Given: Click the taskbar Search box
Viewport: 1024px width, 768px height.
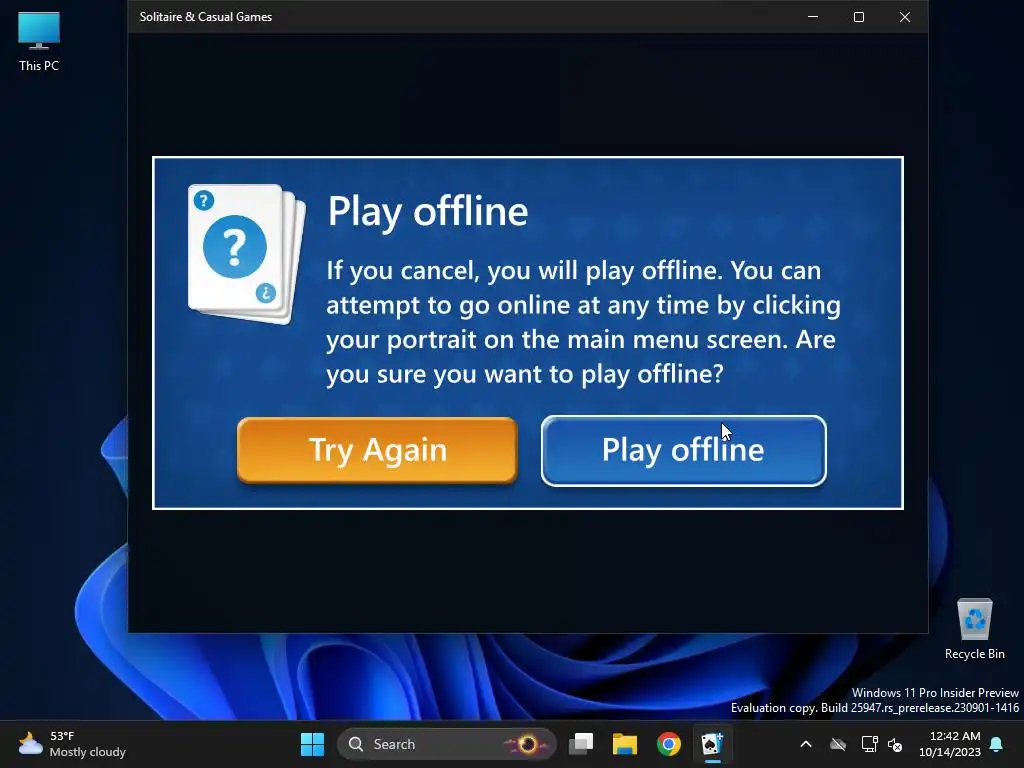Looking at the screenshot, I should [x=446, y=744].
